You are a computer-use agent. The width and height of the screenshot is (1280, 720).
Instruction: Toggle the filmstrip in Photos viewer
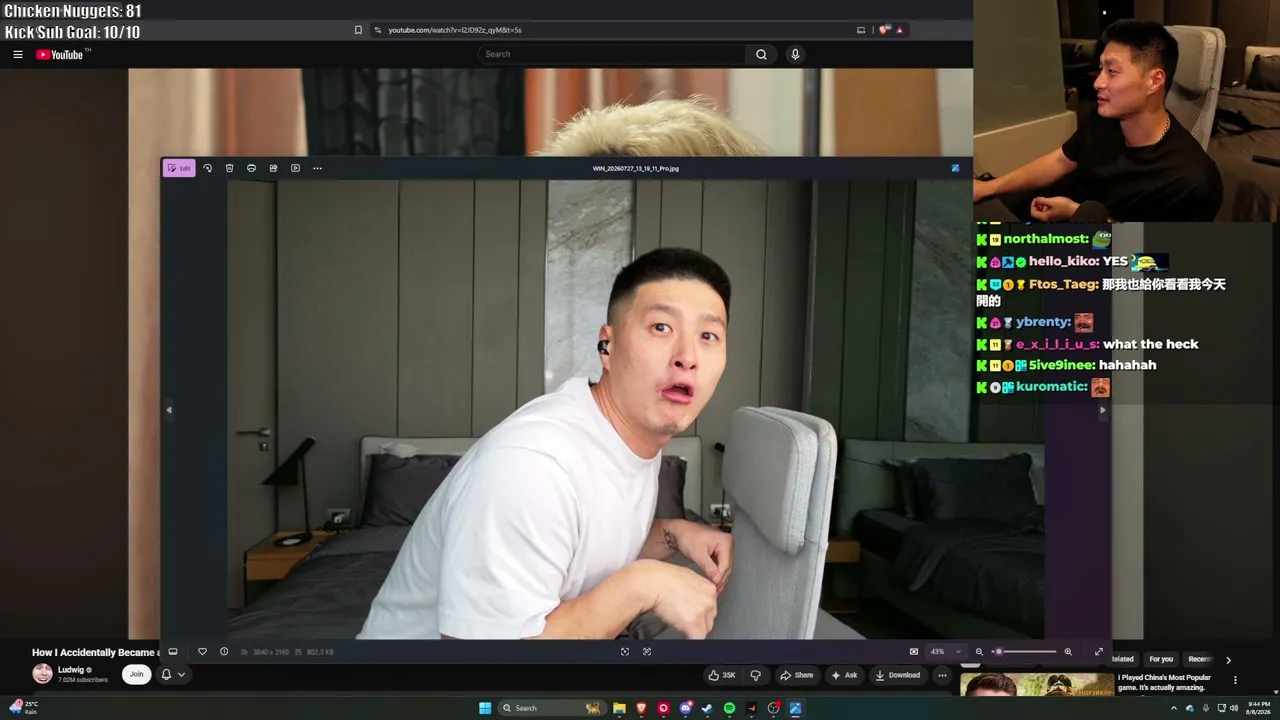tap(173, 652)
